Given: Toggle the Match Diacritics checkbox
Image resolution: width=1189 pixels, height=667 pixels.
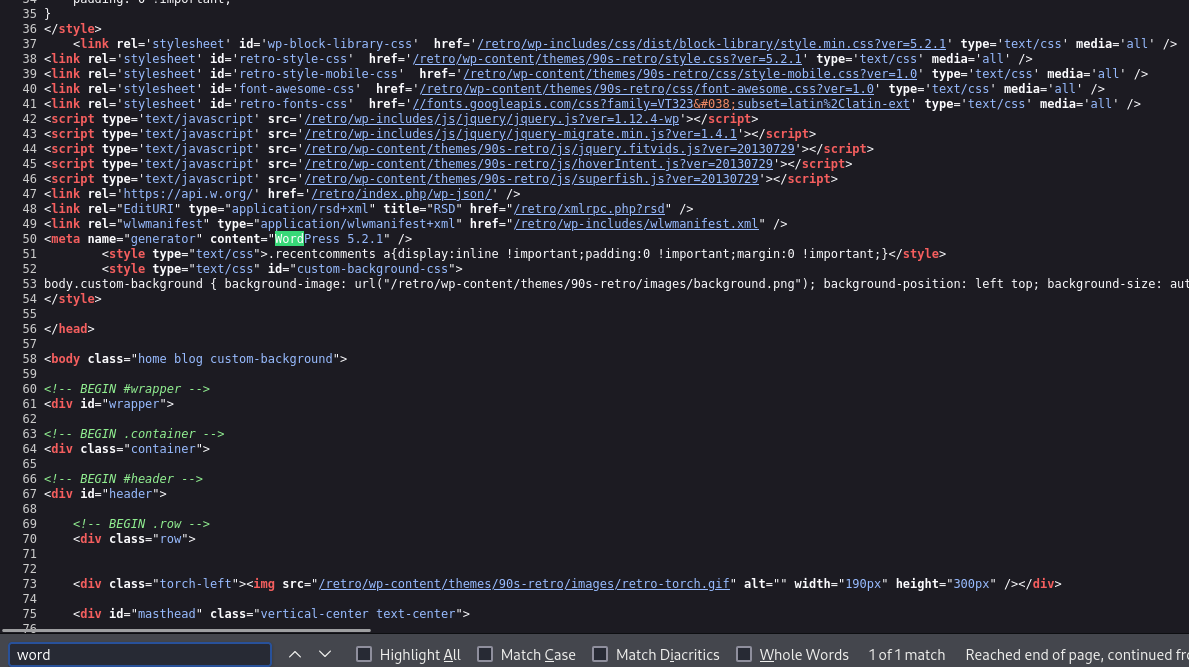Looking at the screenshot, I should tap(600, 654).
